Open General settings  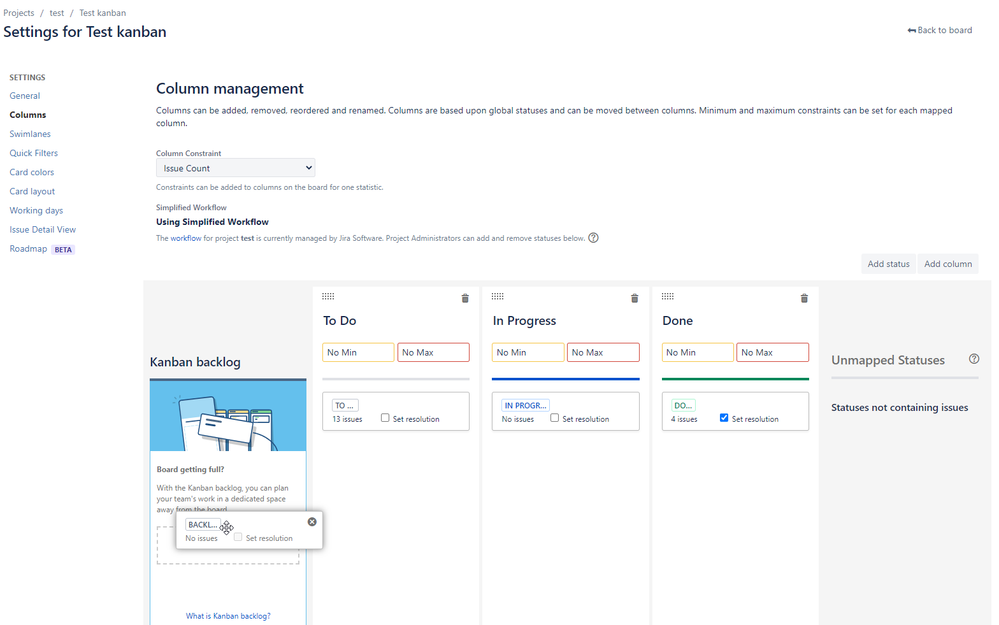(25, 96)
